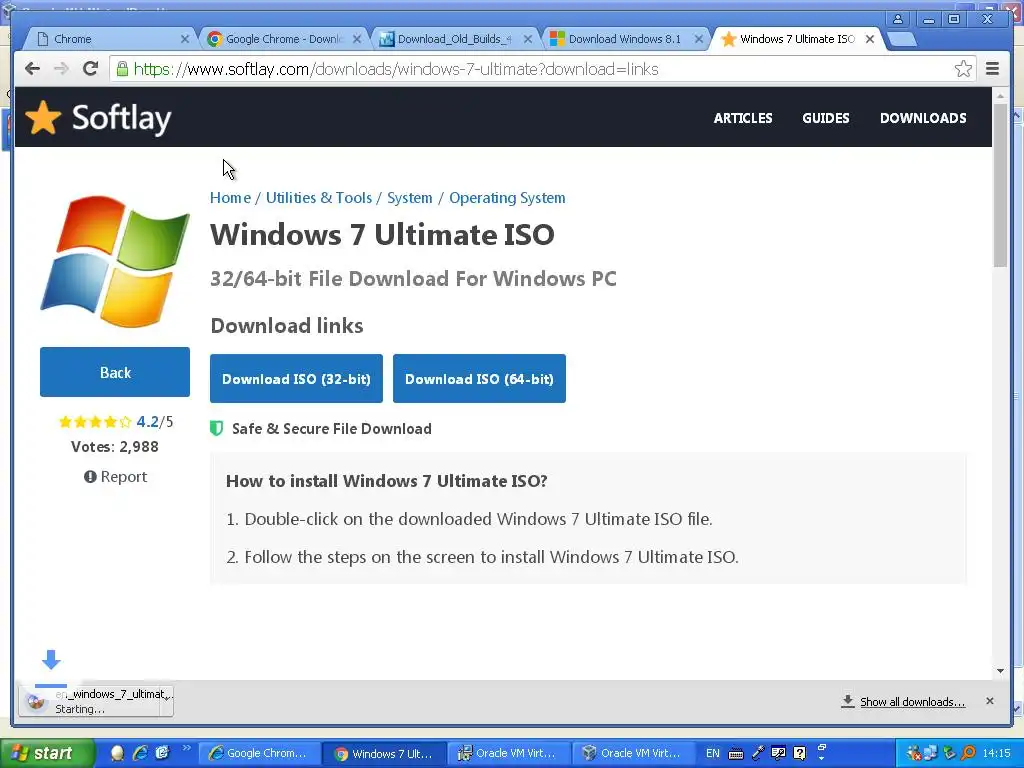Click the blue Back button

click(x=115, y=372)
